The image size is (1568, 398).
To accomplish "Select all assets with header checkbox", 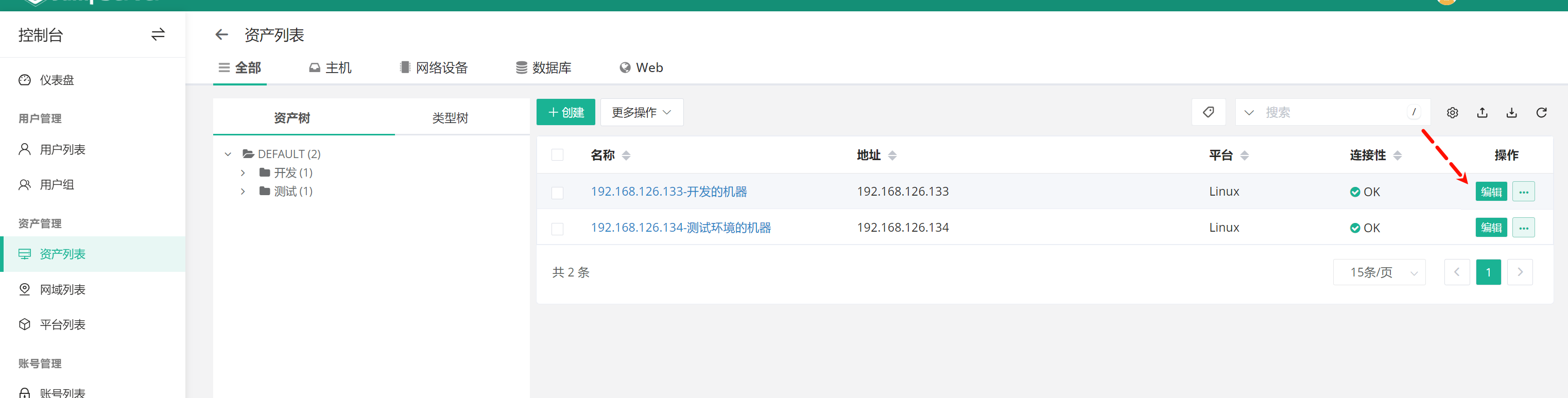I will coord(557,155).
